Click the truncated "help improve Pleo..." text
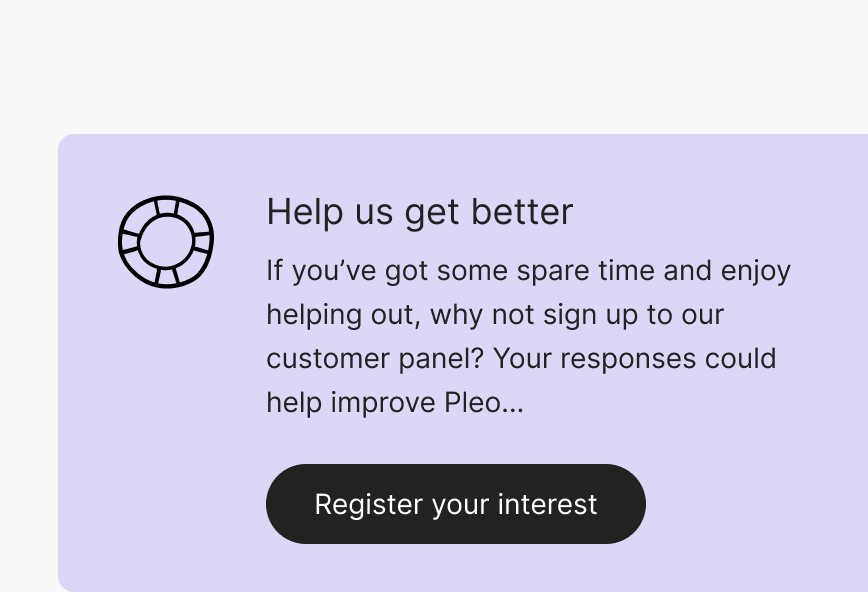This screenshot has width=868, height=592. tap(394, 403)
